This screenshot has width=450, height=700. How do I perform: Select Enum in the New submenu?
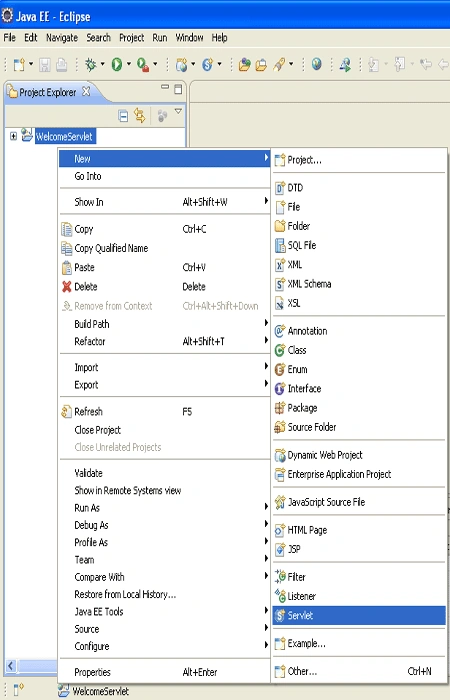pyautogui.click(x=358, y=370)
